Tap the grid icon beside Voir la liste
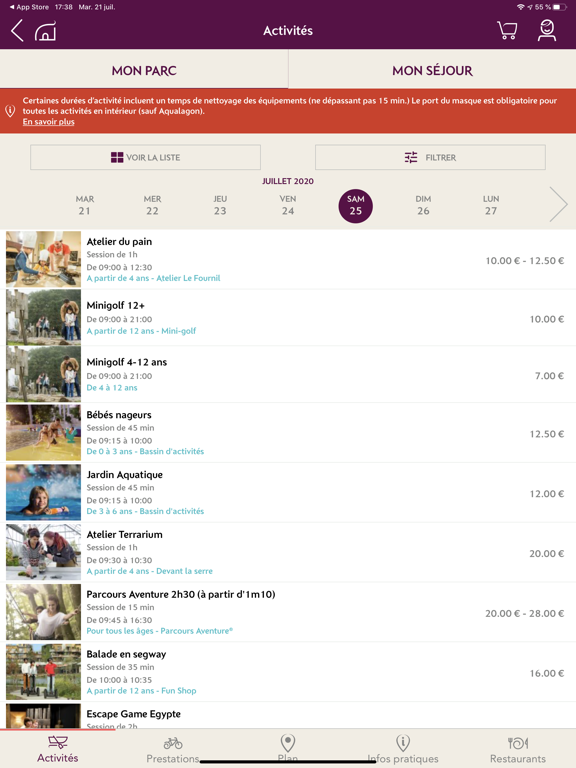576x768 pixels. (117, 157)
